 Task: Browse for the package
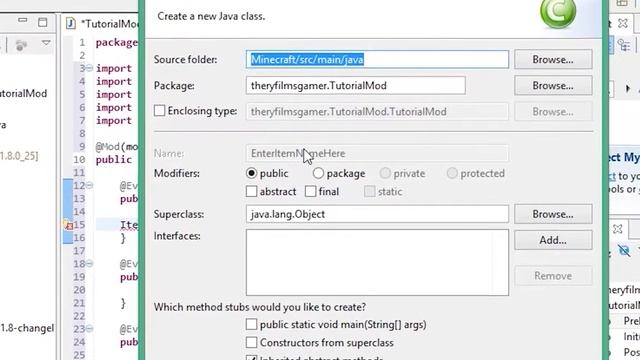pos(553,86)
